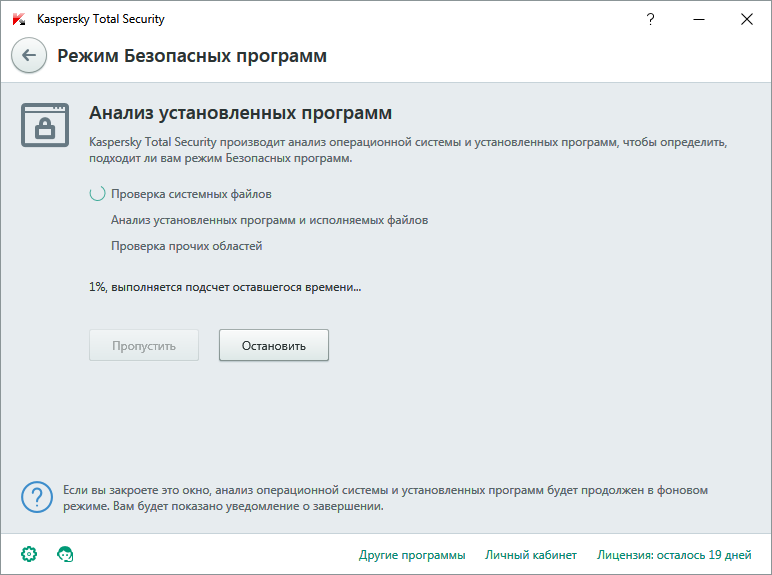Click the 'Проверка системных файлов' step text
The height and width of the screenshot is (575, 772).
pos(191,194)
